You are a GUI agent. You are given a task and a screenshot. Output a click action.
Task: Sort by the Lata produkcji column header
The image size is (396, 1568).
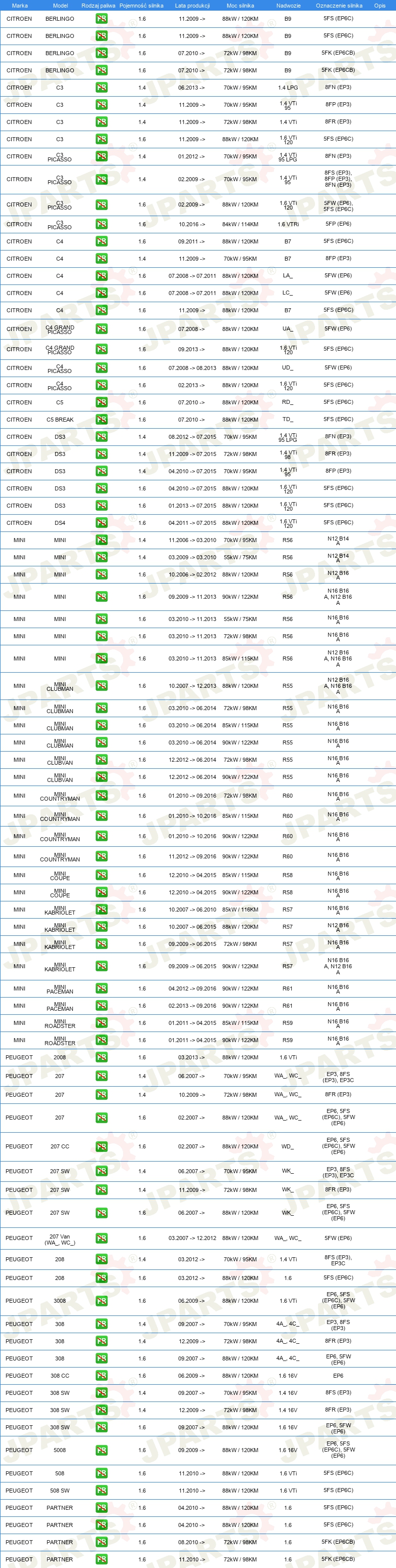pos(192,6)
